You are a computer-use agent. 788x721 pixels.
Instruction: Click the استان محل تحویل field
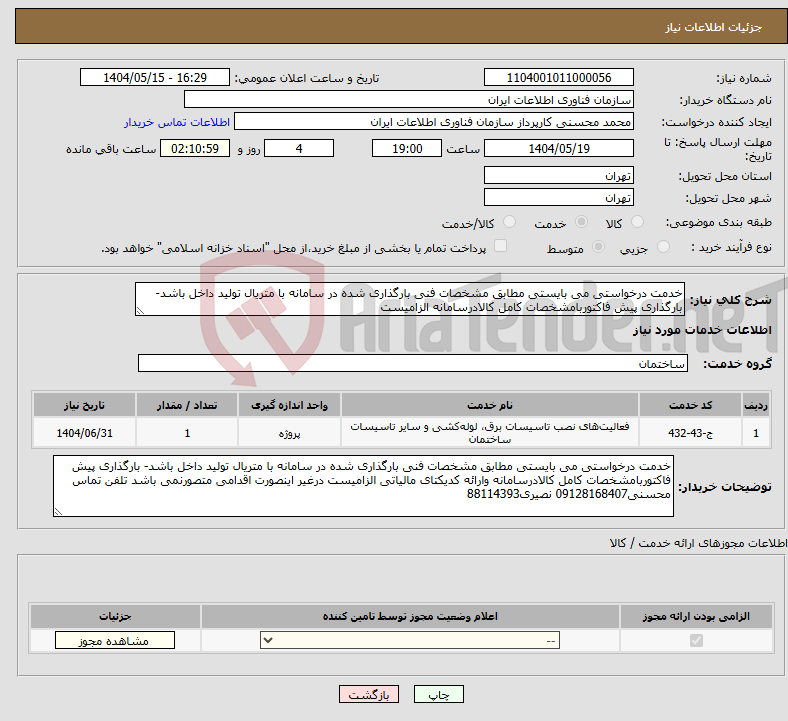(558, 175)
